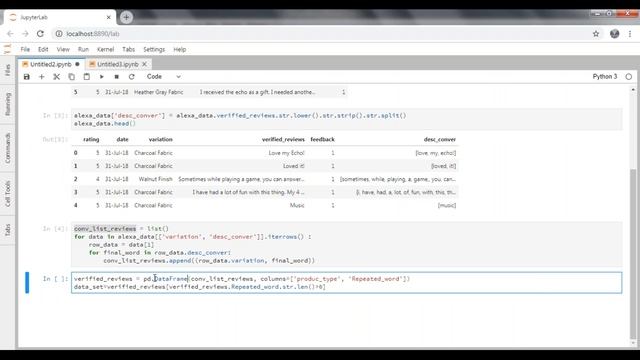Open the Cell Tools sidebar panel
Image resolution: width=640 pixels, height=360 pixels.
(7, 193)
